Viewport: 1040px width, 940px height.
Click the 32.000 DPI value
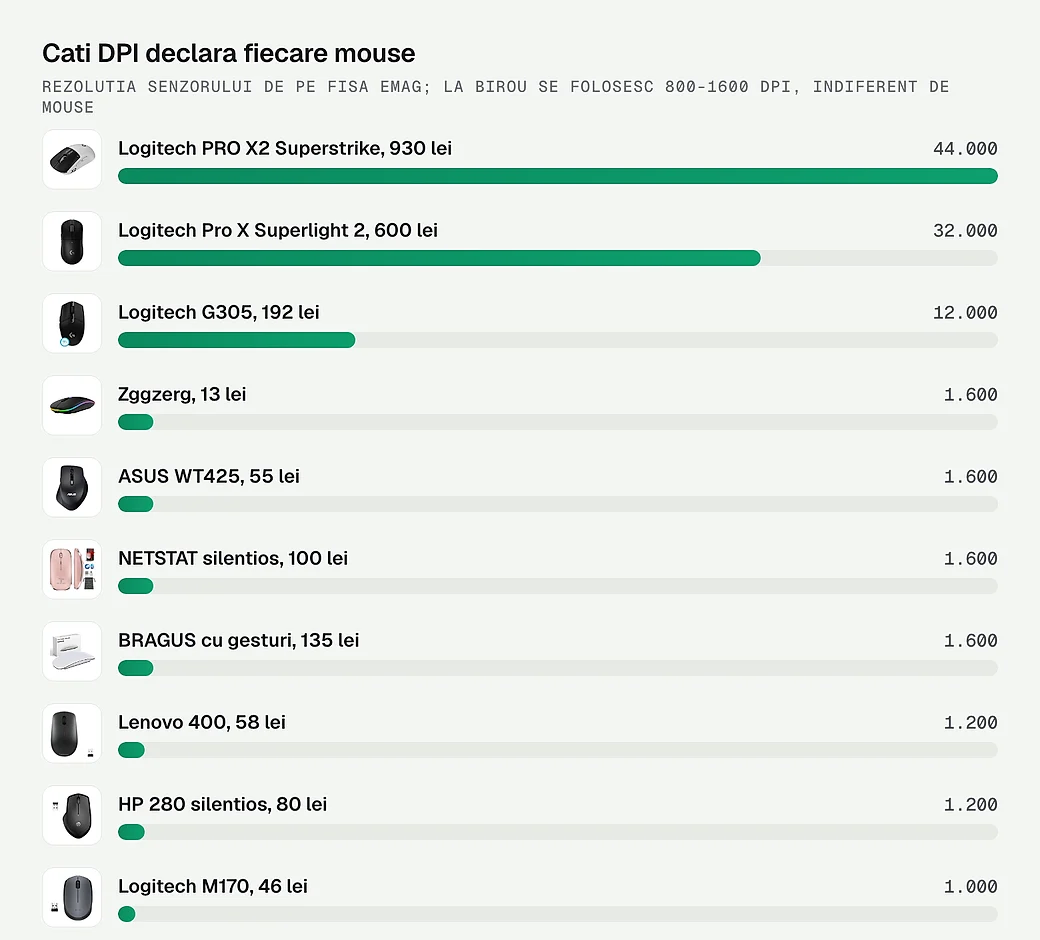tap(965, 231)
